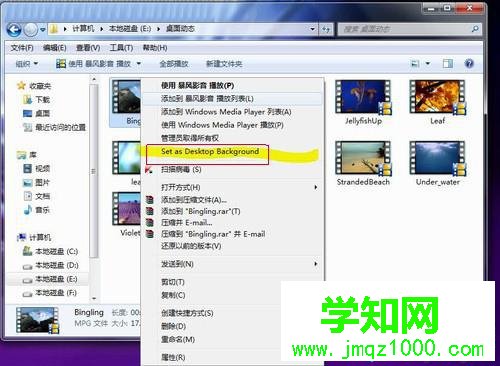Open the 查看(V) menu
Viewport: 500px width, 366px height.
pos(88,48)
